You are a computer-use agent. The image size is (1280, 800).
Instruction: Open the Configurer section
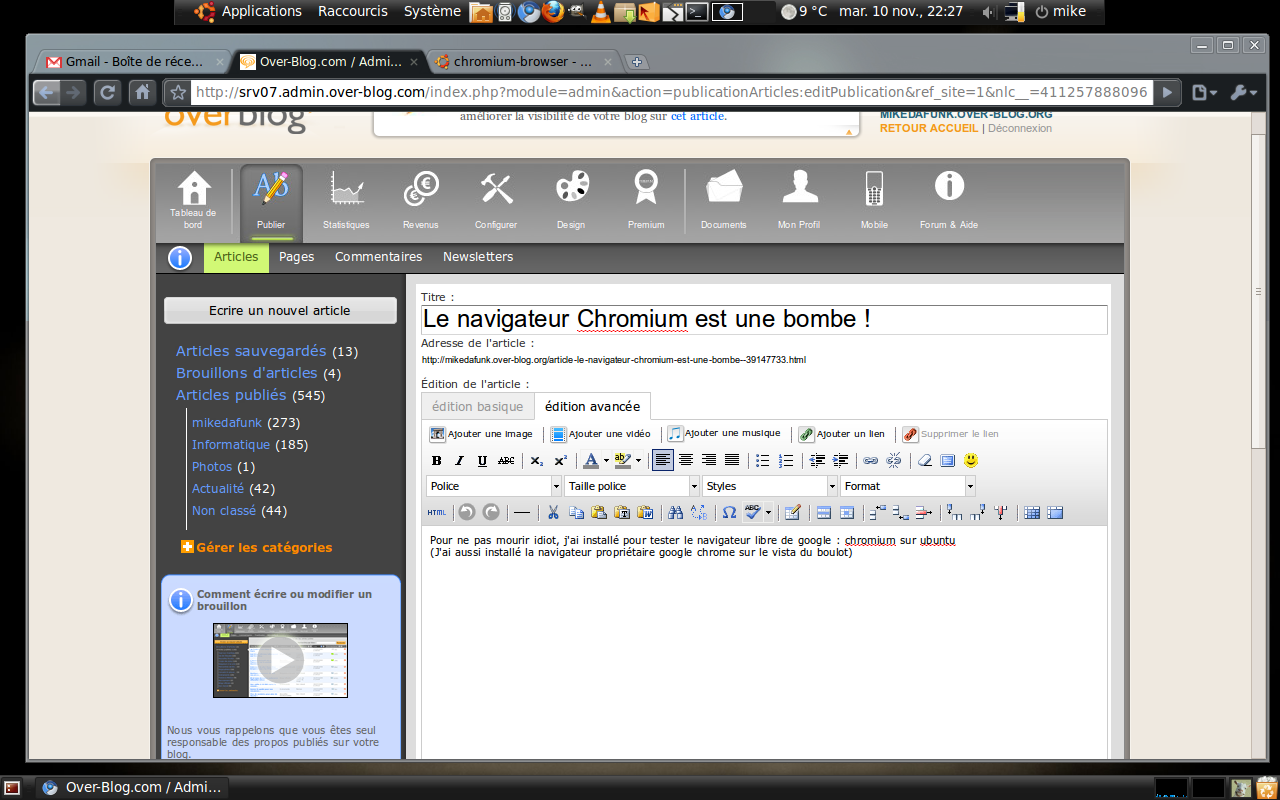pos(496,200)
